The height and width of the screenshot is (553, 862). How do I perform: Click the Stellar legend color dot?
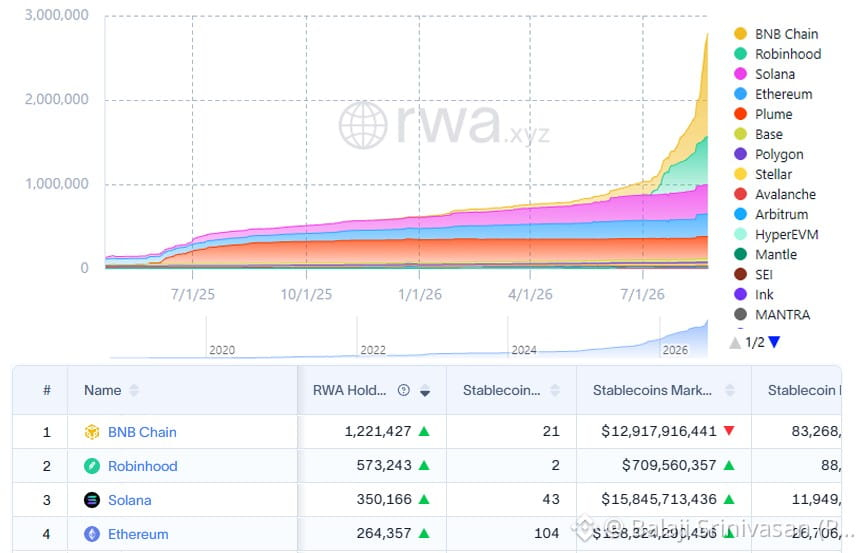click(741, 174)
